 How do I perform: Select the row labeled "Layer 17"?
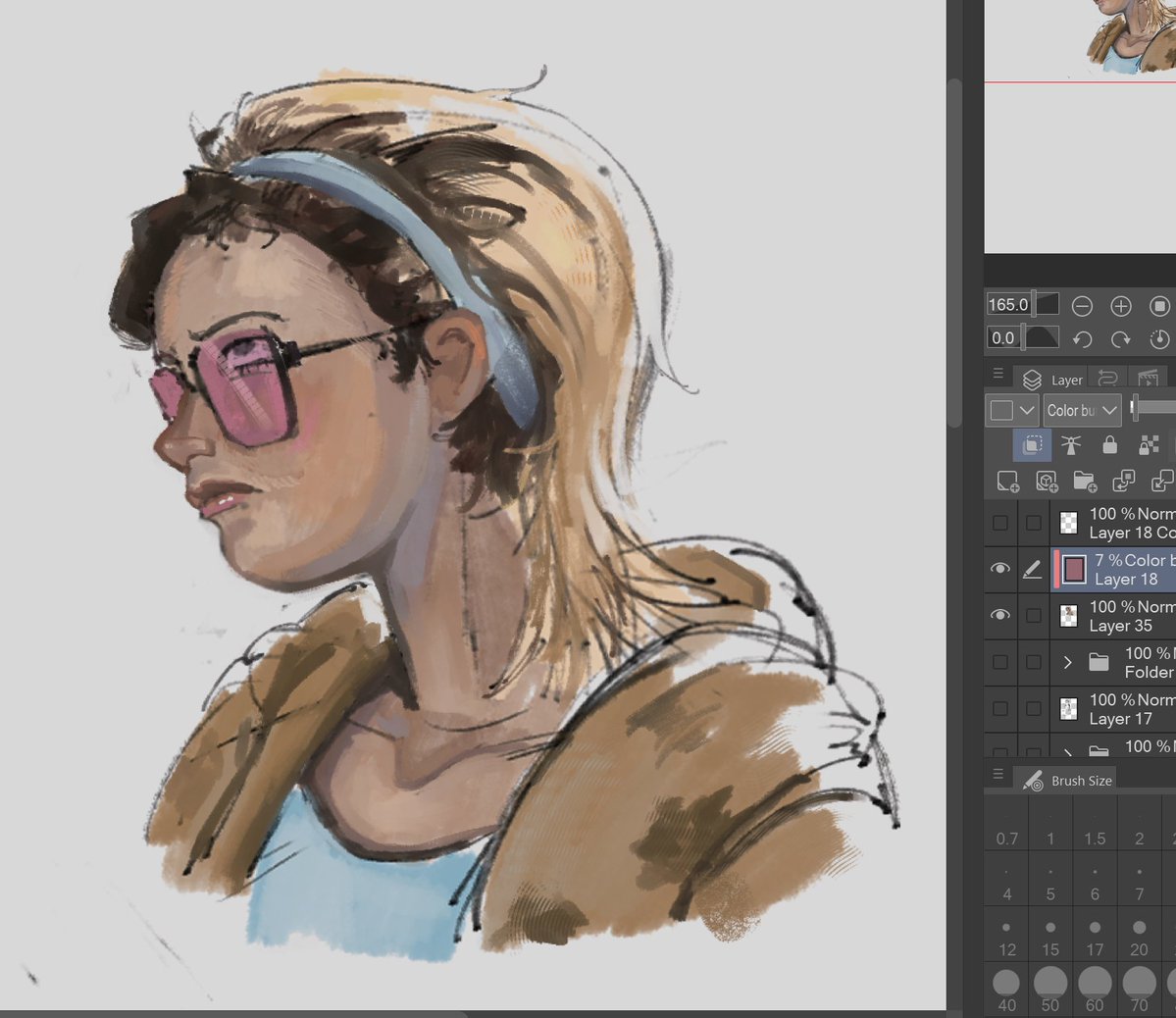[x=1080, y=709]
